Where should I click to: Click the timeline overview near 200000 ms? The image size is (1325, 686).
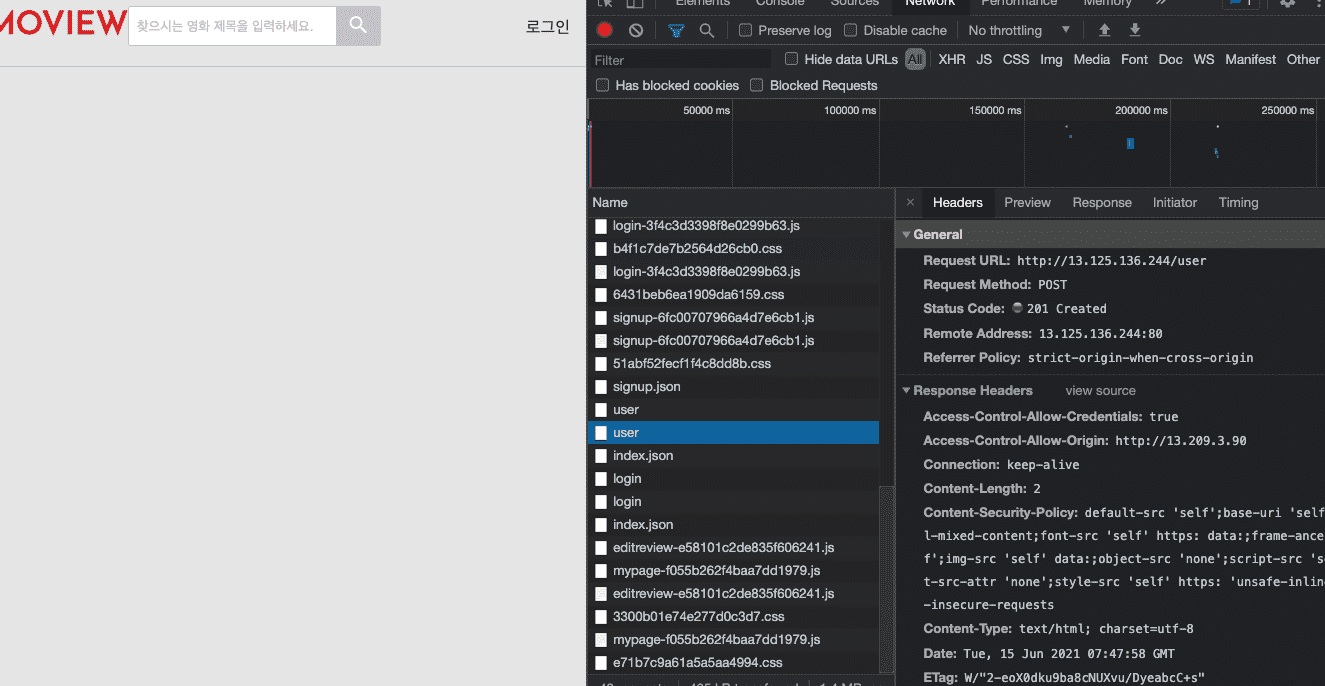pos(1130,143)
